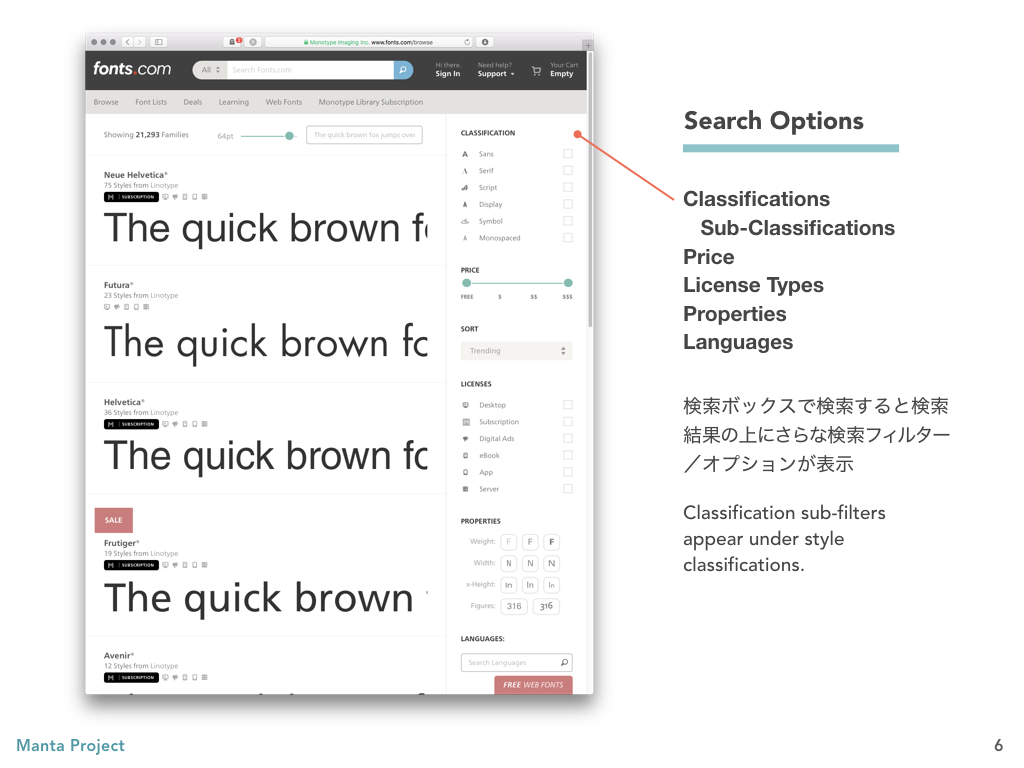The image size is (1024, 768).
Task: Adjust the 64pt font size slider handle
Action: pos(289,136)
